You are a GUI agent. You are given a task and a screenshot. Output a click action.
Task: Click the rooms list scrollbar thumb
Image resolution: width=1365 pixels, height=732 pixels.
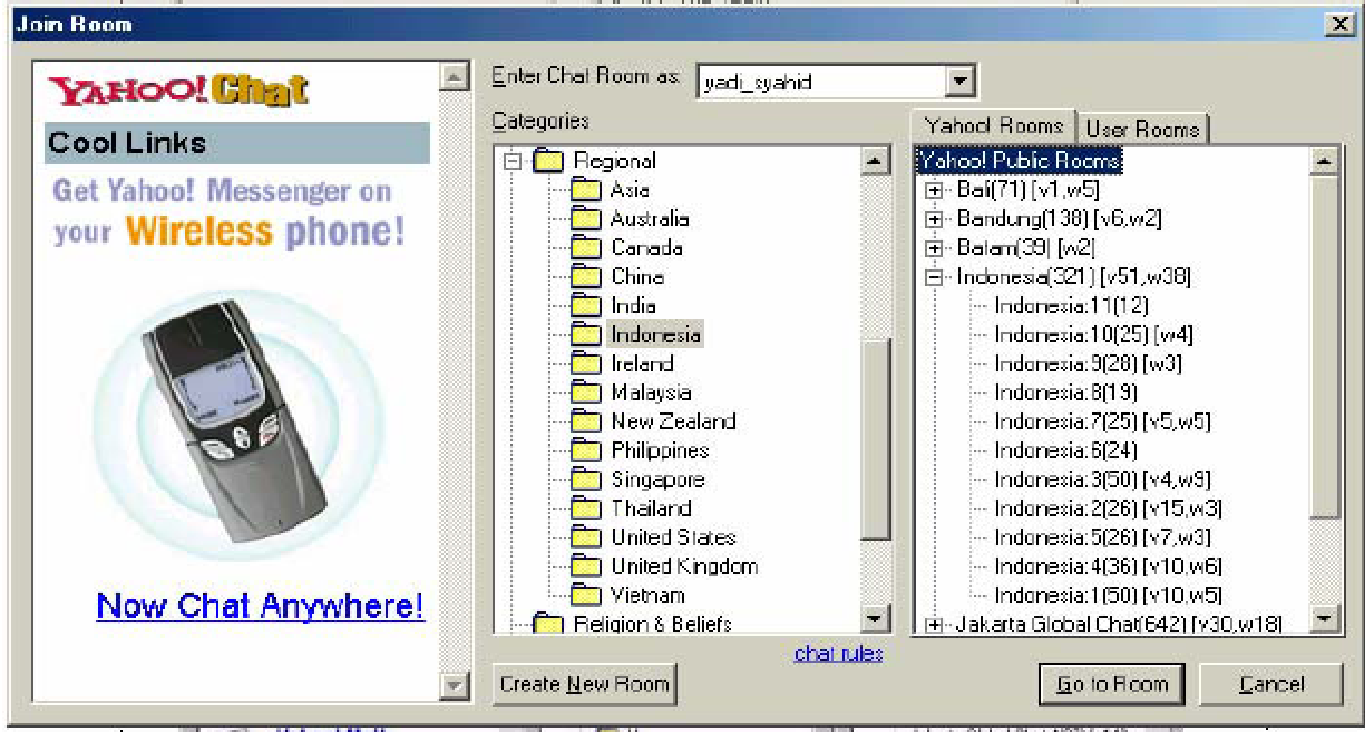[x=1324, y=347]
